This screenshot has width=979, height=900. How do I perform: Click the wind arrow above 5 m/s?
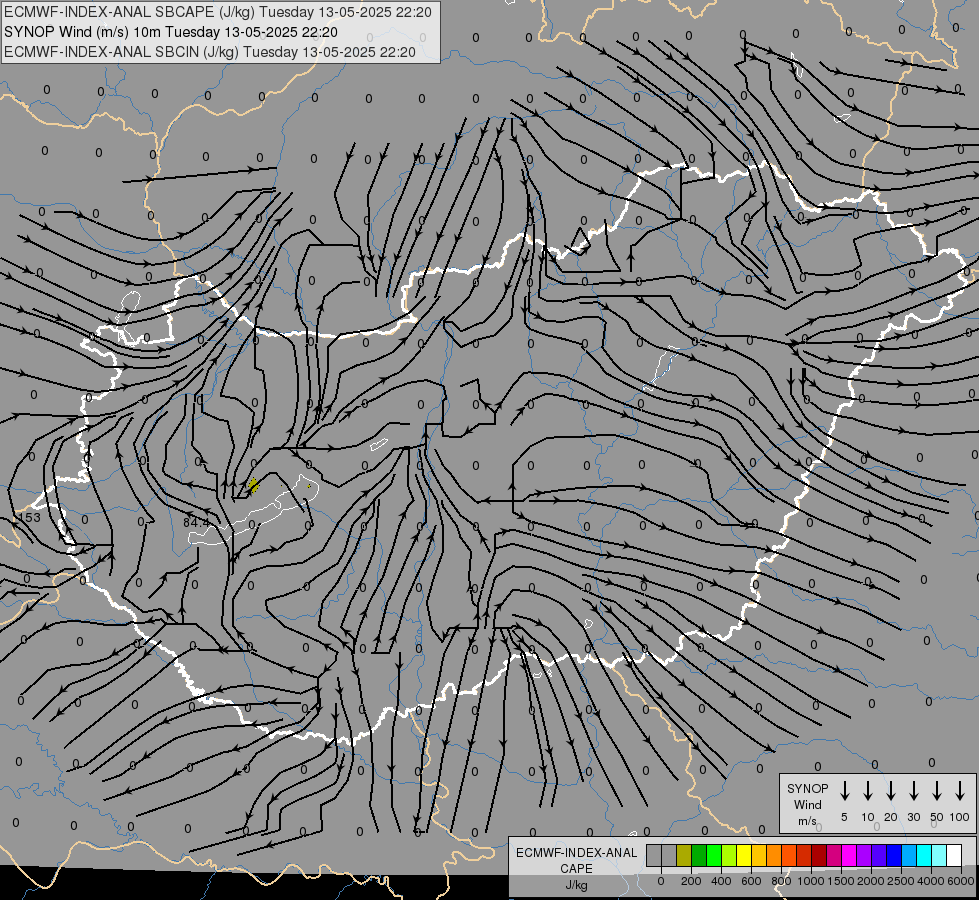pos(844,791)
